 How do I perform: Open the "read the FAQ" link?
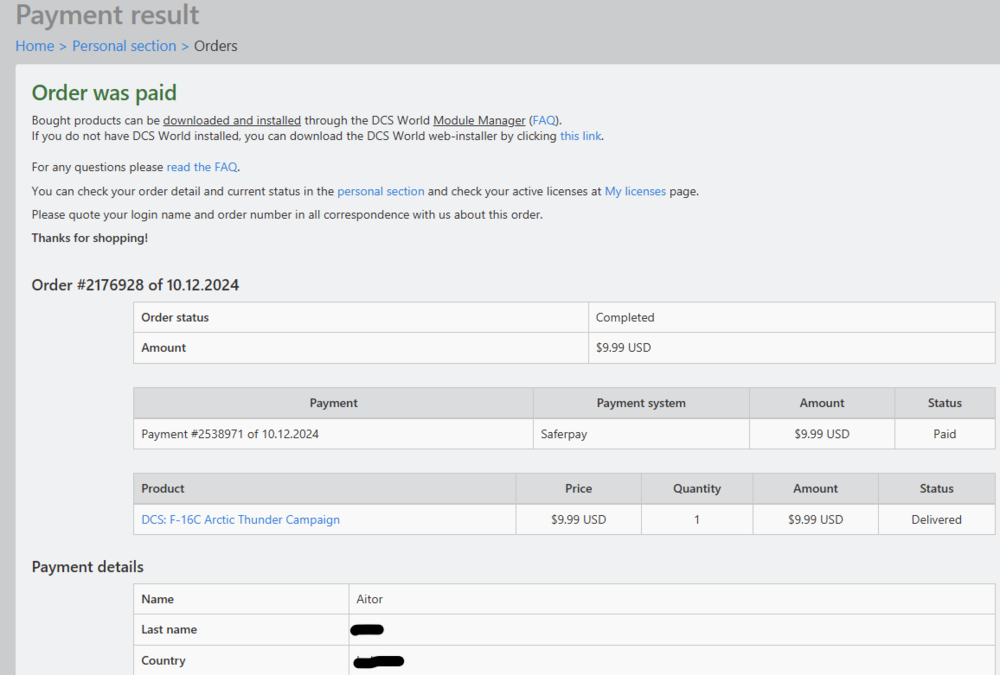[202, 167]
